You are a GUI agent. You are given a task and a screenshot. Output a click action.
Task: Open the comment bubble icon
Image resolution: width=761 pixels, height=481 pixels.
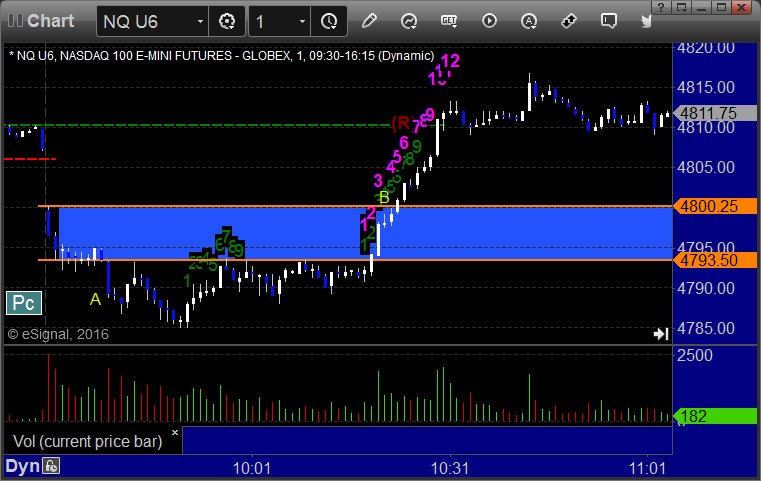(608, 21)
